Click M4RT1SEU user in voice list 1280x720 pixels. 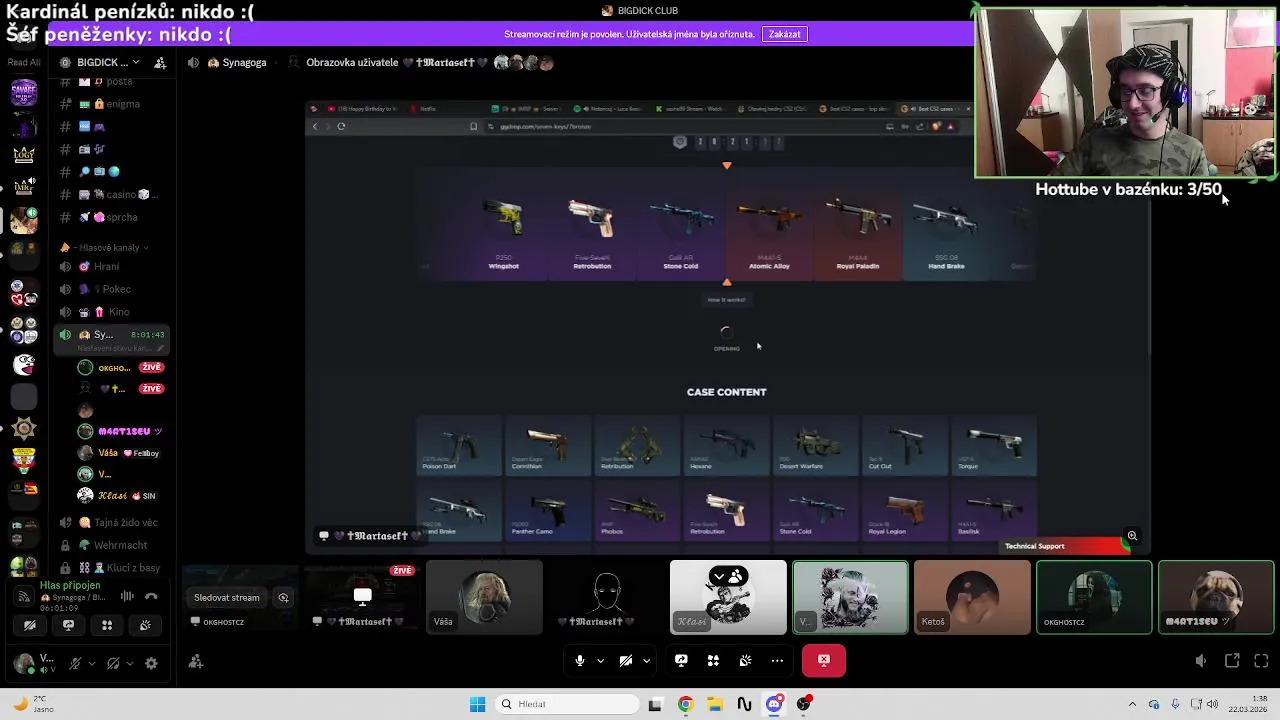(120, 431)
